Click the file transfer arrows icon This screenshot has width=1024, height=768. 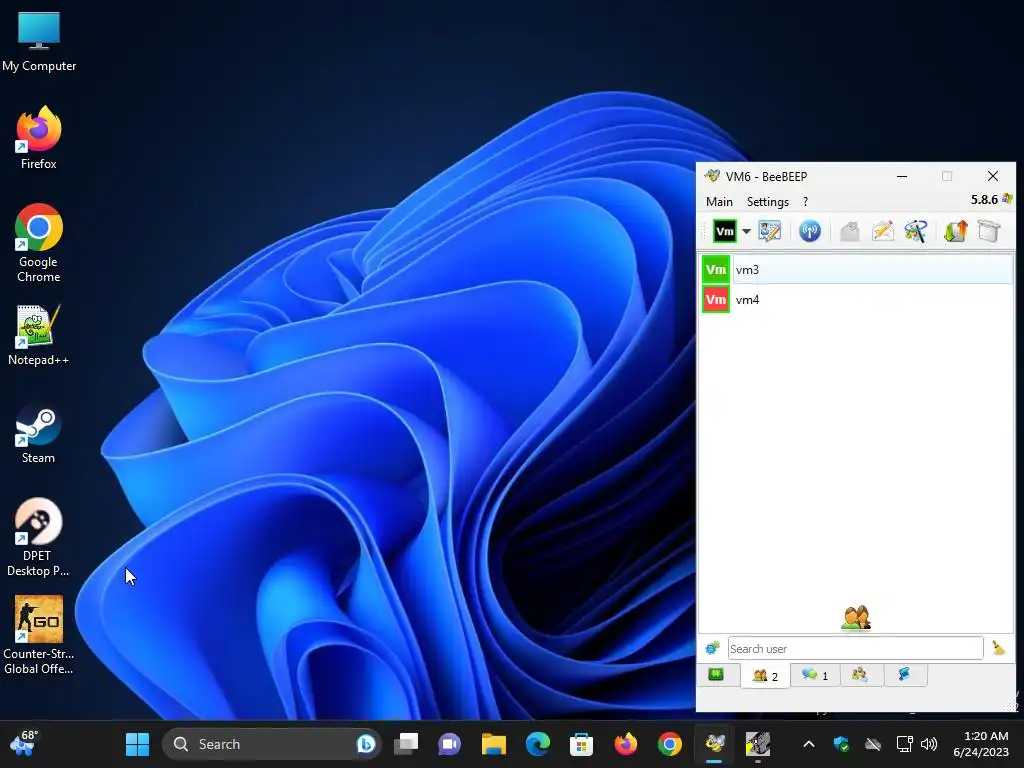[955, 231]
